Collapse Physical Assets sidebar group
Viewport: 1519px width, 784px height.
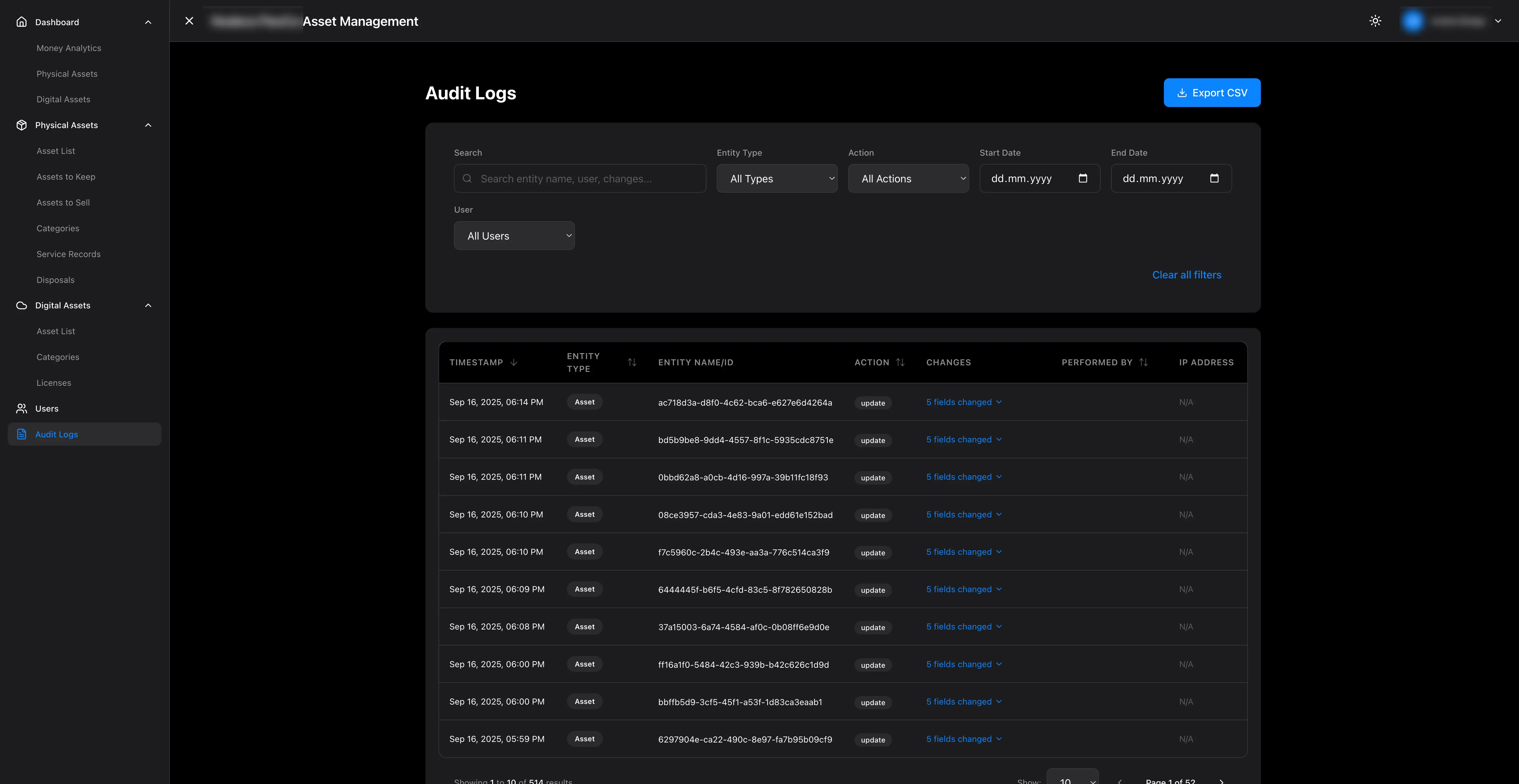148,125
